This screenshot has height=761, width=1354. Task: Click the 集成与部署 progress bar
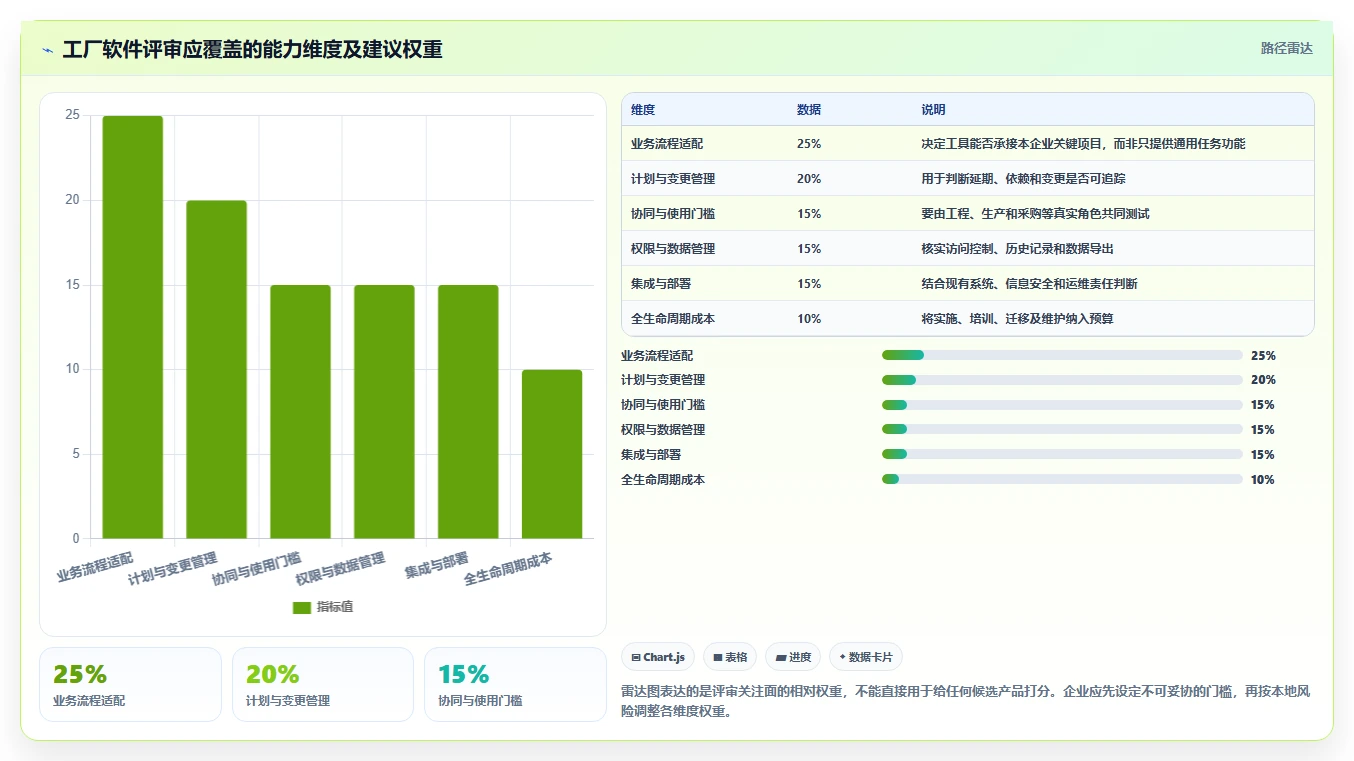[1062, 455]
